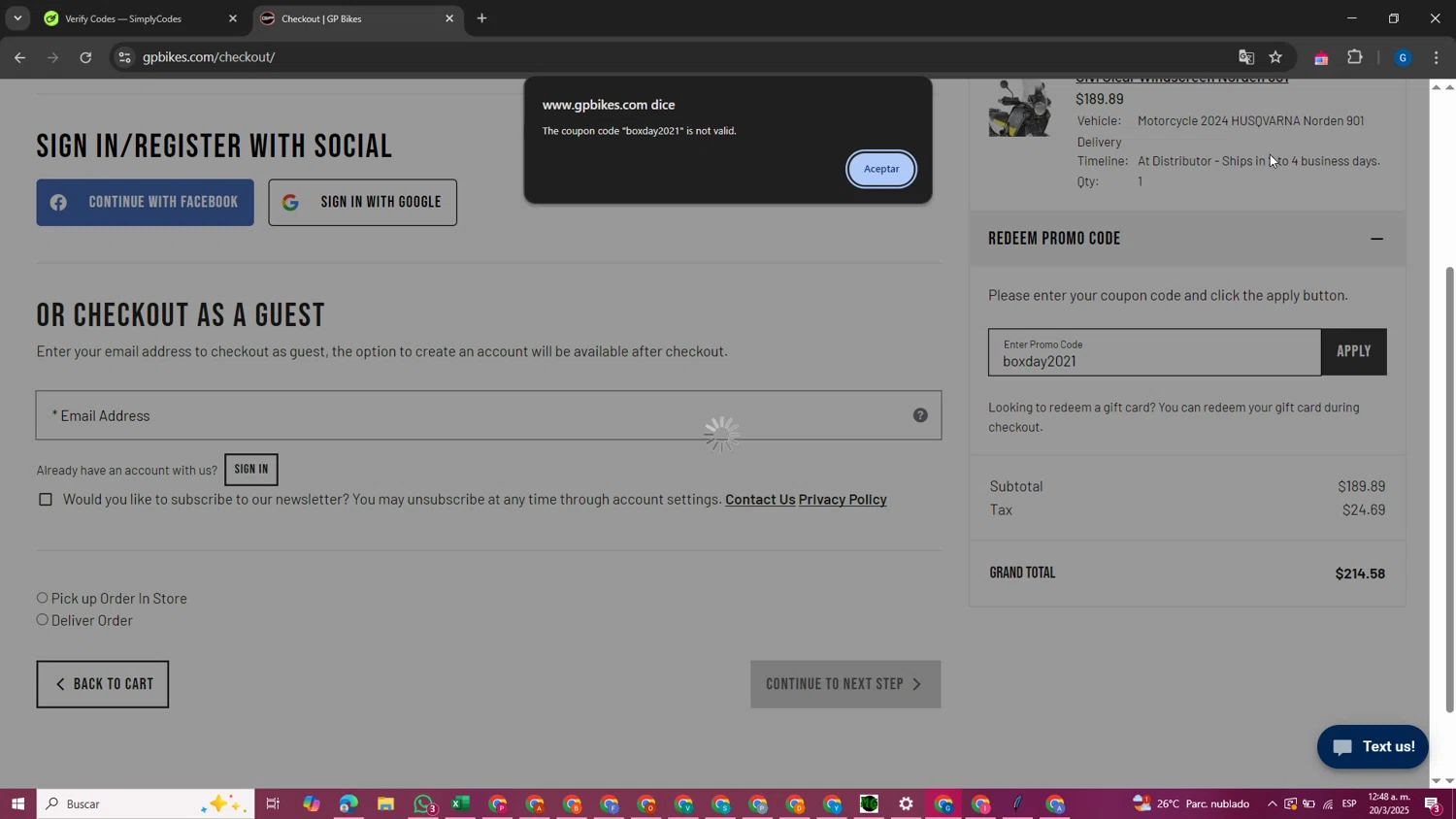Viewport: 1456px width, 819px height.
Task: Open Microsoft Edge from the taskbar
Action: [348, 803]
